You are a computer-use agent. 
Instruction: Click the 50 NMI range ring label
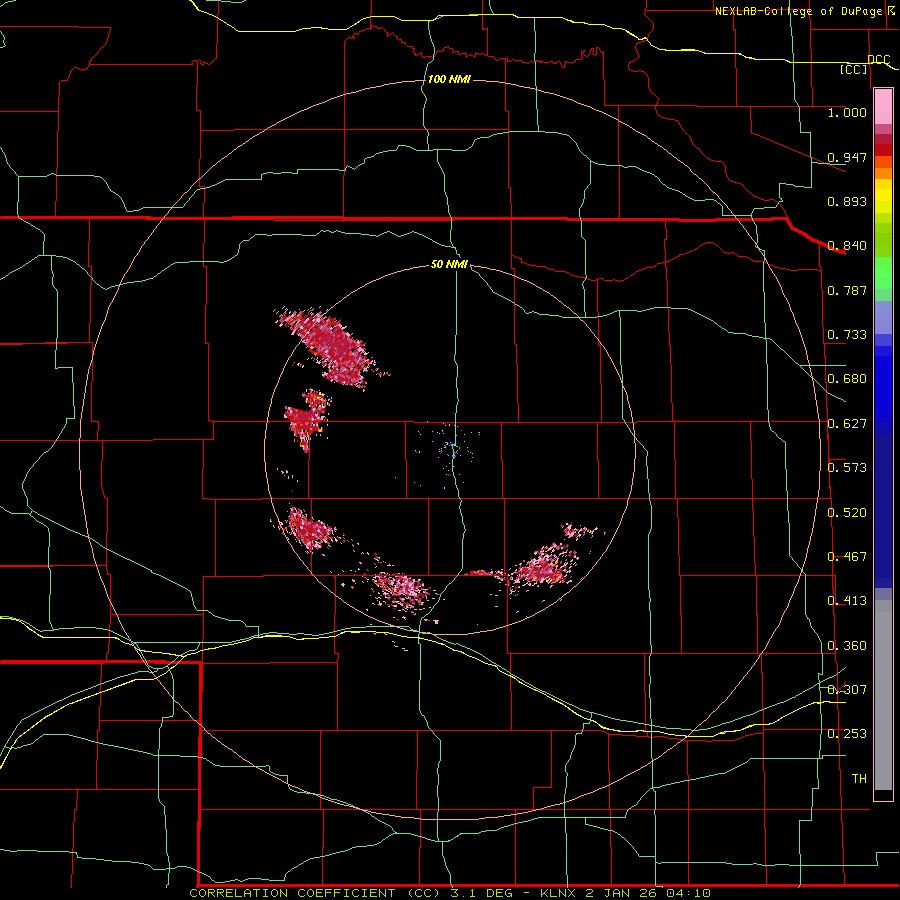[x=449, y=264]
